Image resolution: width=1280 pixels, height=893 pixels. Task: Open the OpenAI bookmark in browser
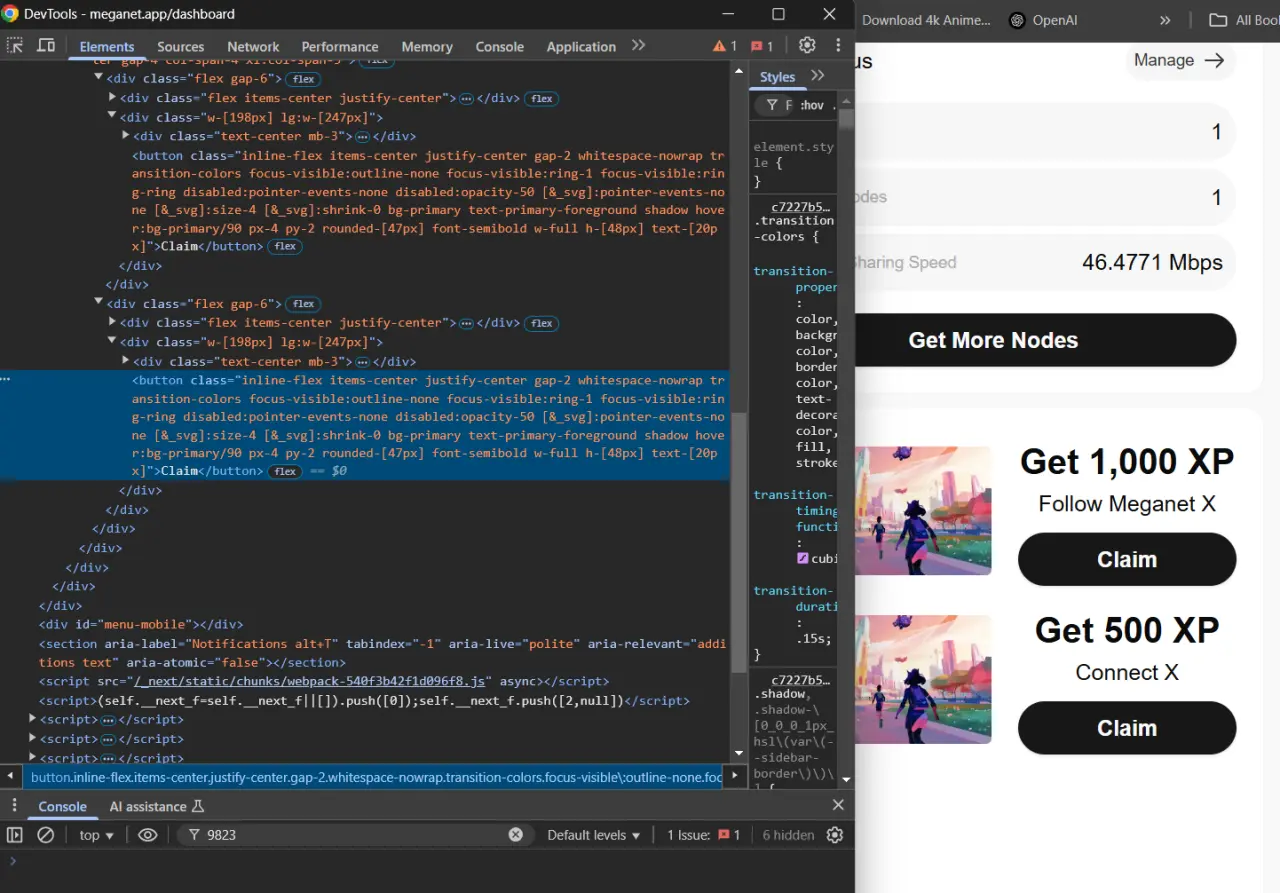click(1044, 20)
